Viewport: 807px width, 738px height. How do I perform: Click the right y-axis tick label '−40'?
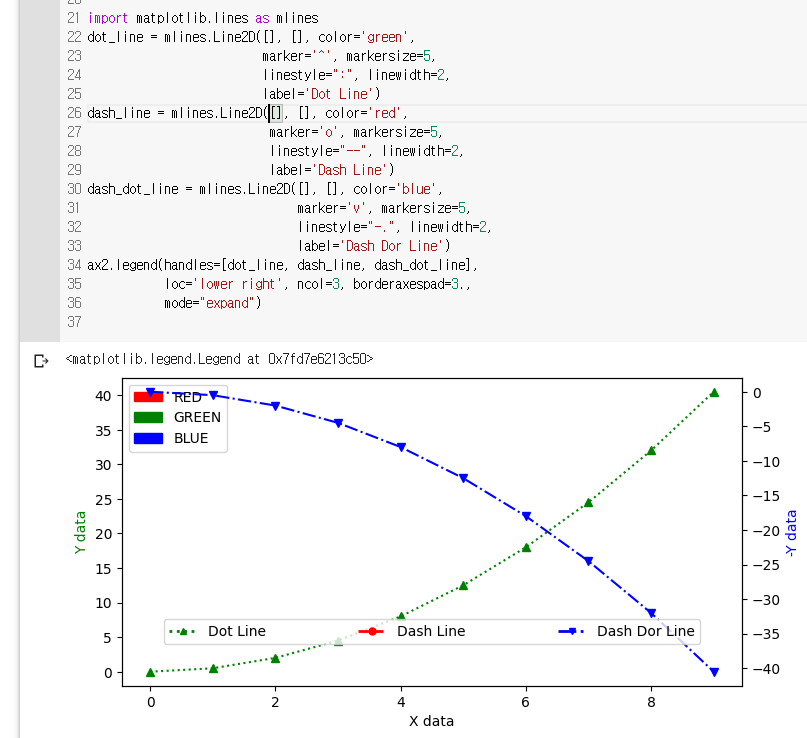pyautogui.click(x=766, y=669)
